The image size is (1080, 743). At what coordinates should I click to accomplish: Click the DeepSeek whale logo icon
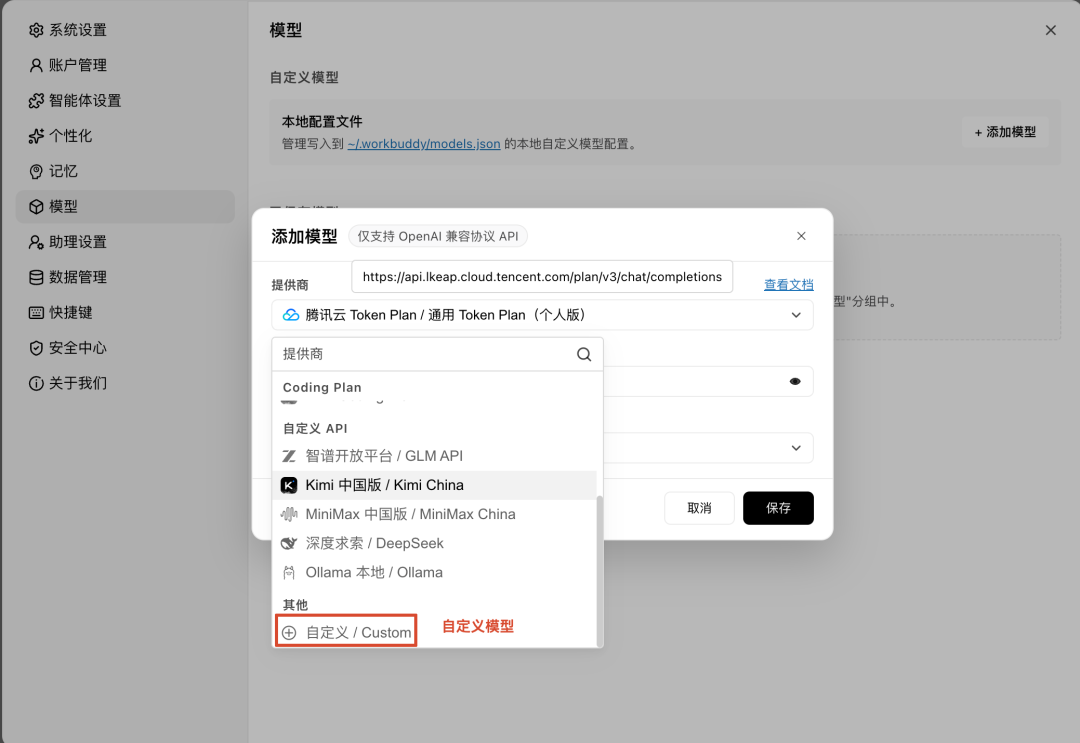tap(289, 543)
